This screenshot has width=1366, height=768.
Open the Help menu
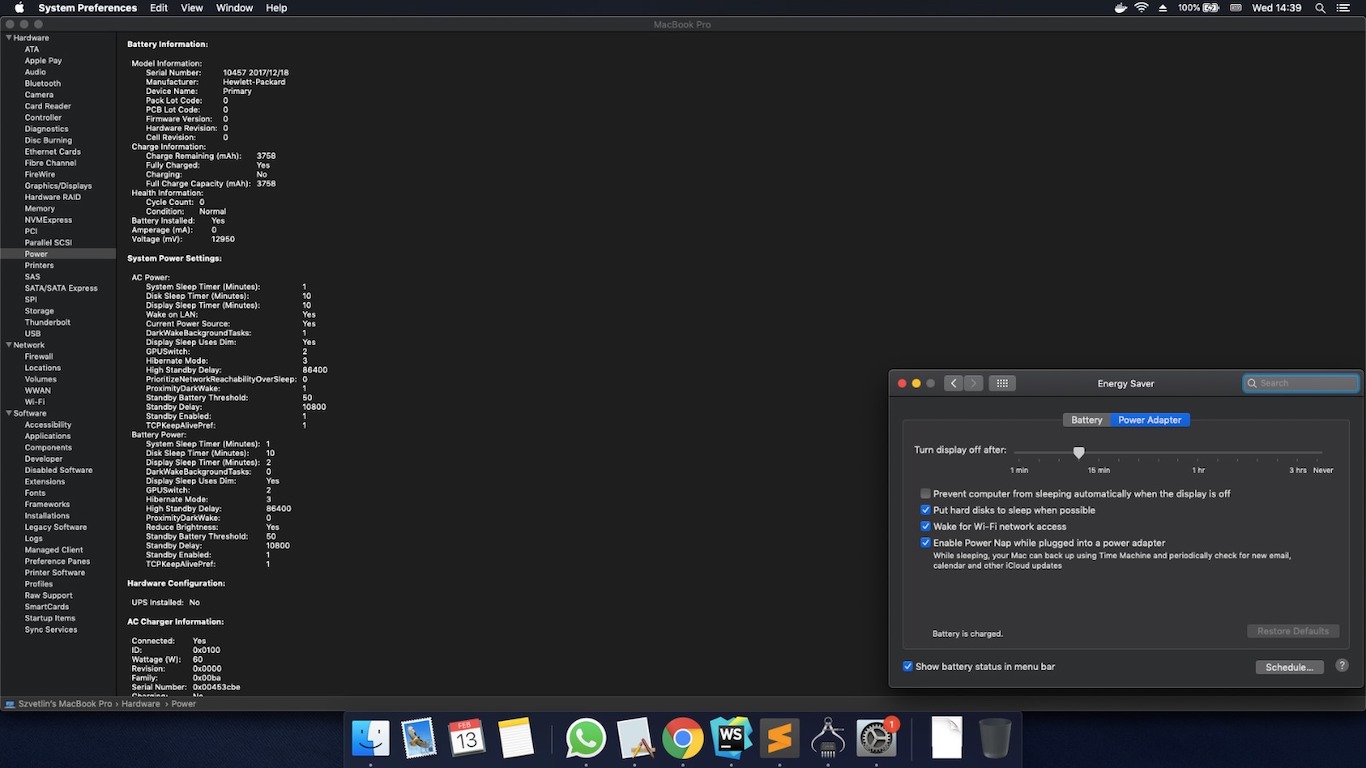(x=277, y=8)
